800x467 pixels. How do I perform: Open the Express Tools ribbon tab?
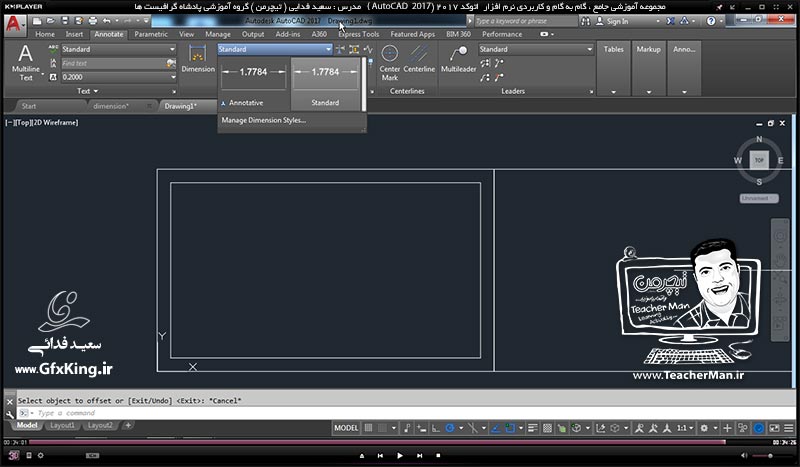pyautogui.click(x=359, y=34)
